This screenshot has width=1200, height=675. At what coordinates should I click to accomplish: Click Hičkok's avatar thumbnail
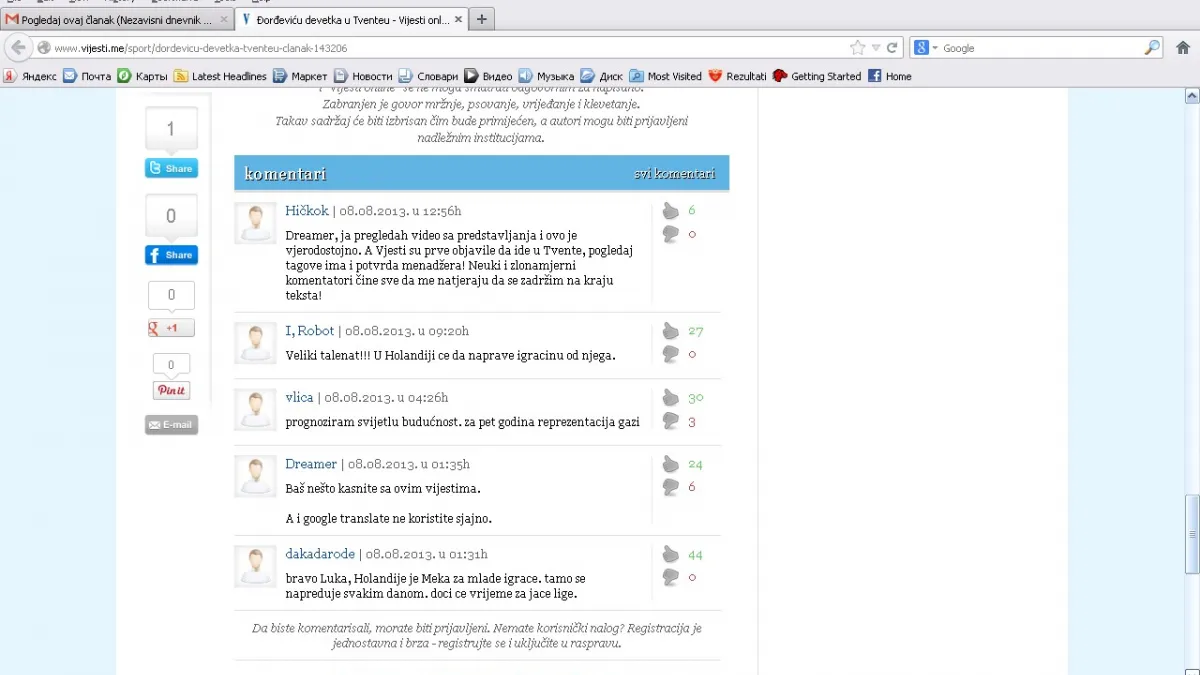(x=255, y=223)
